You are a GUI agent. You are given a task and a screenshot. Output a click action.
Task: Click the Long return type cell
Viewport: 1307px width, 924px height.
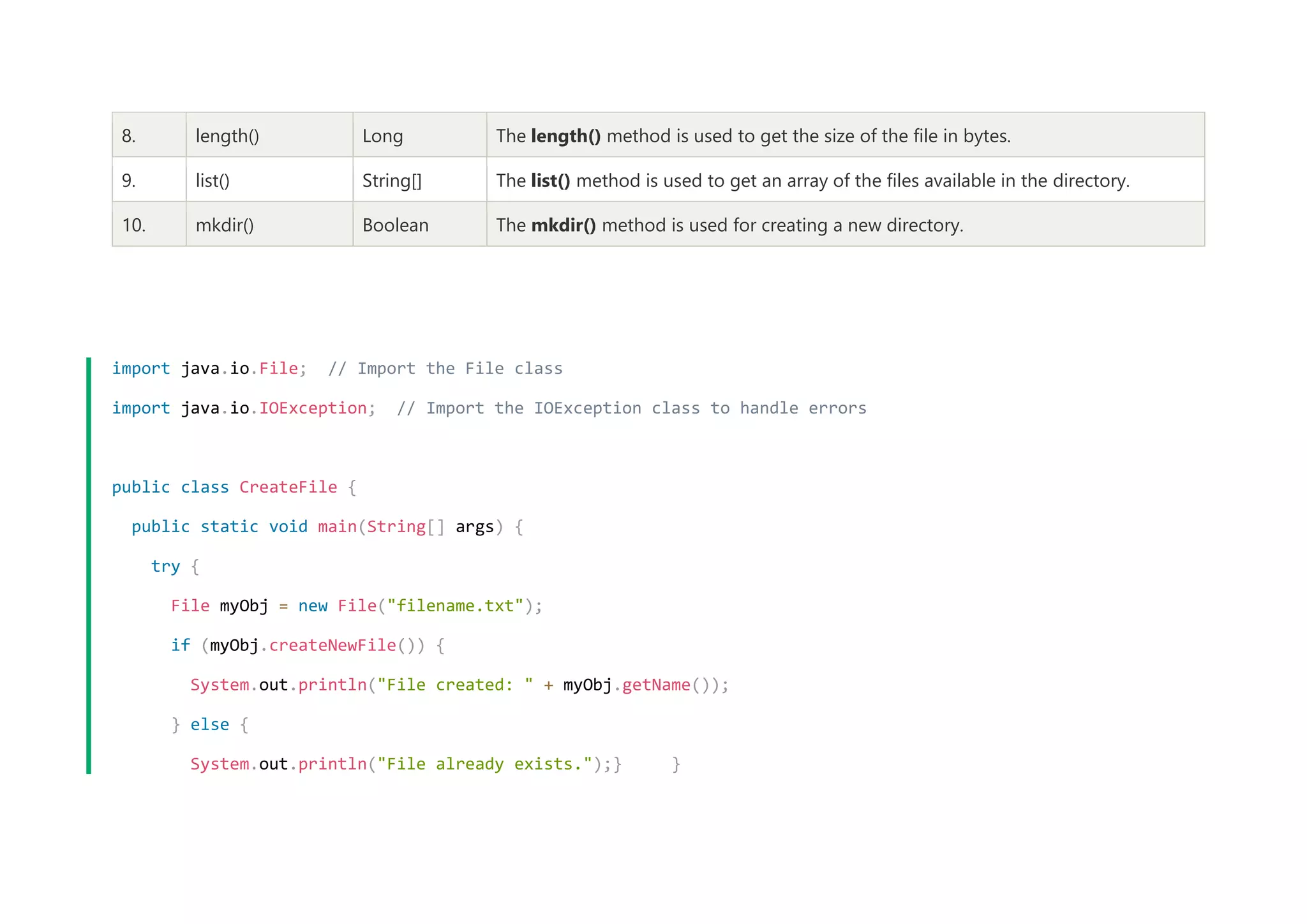coord(382,136)
